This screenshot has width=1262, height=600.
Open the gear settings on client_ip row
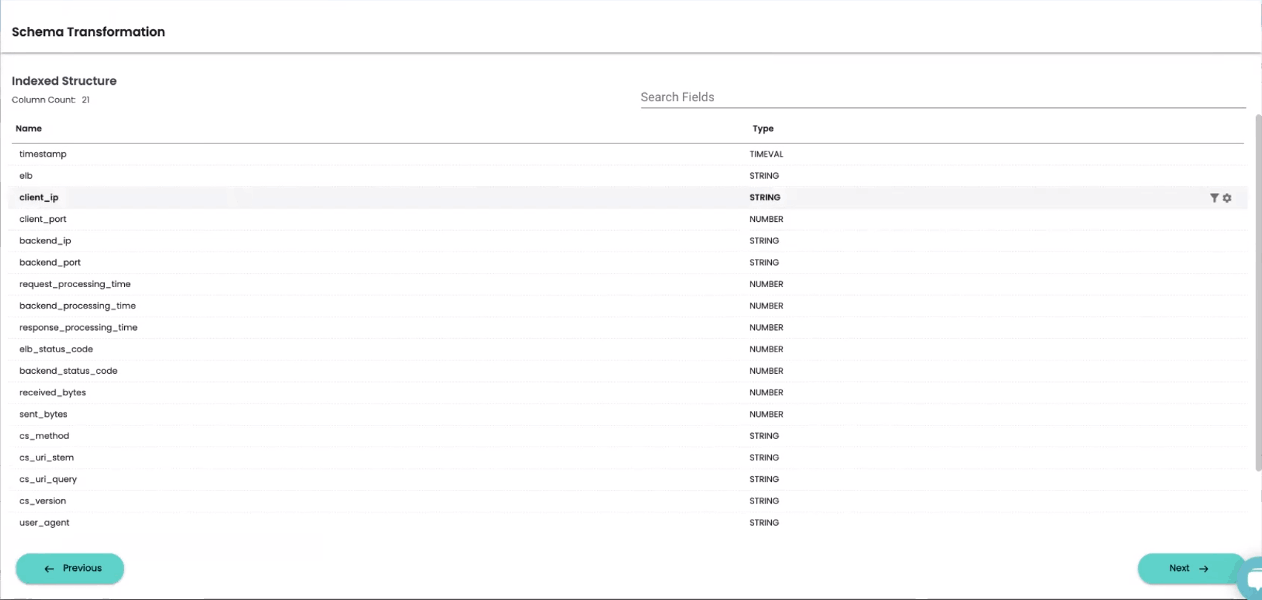pyautogui.click(x=1227, y=198)
